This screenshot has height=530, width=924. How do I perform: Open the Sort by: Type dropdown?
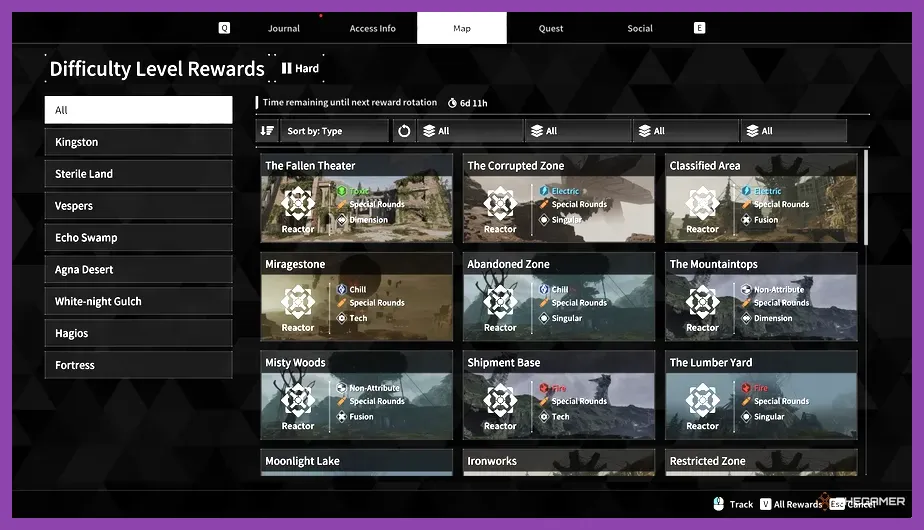click(x=334, y=131)
